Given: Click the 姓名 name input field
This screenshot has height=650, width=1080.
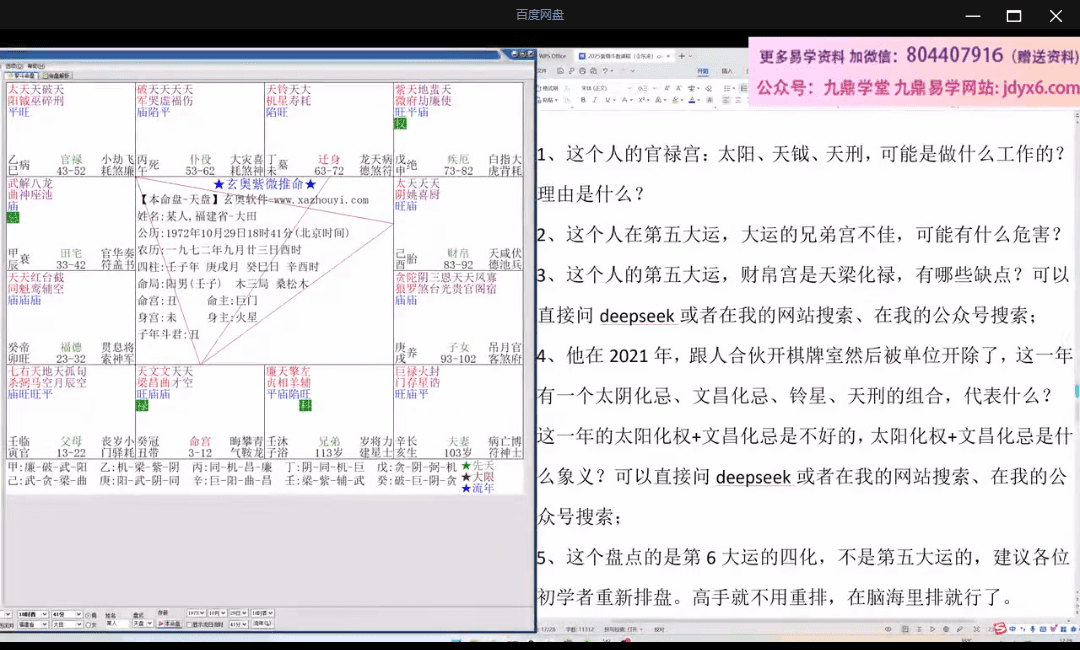Looking at the screenshot, I should 117,622.
